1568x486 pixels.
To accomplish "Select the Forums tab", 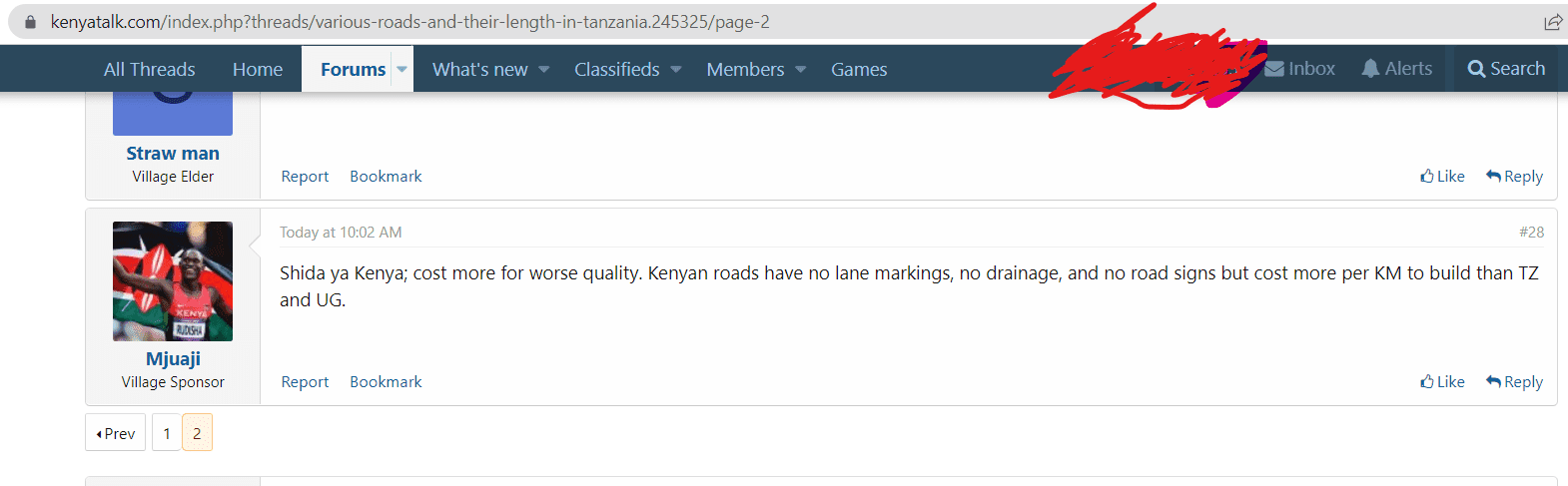I will 353,70.
